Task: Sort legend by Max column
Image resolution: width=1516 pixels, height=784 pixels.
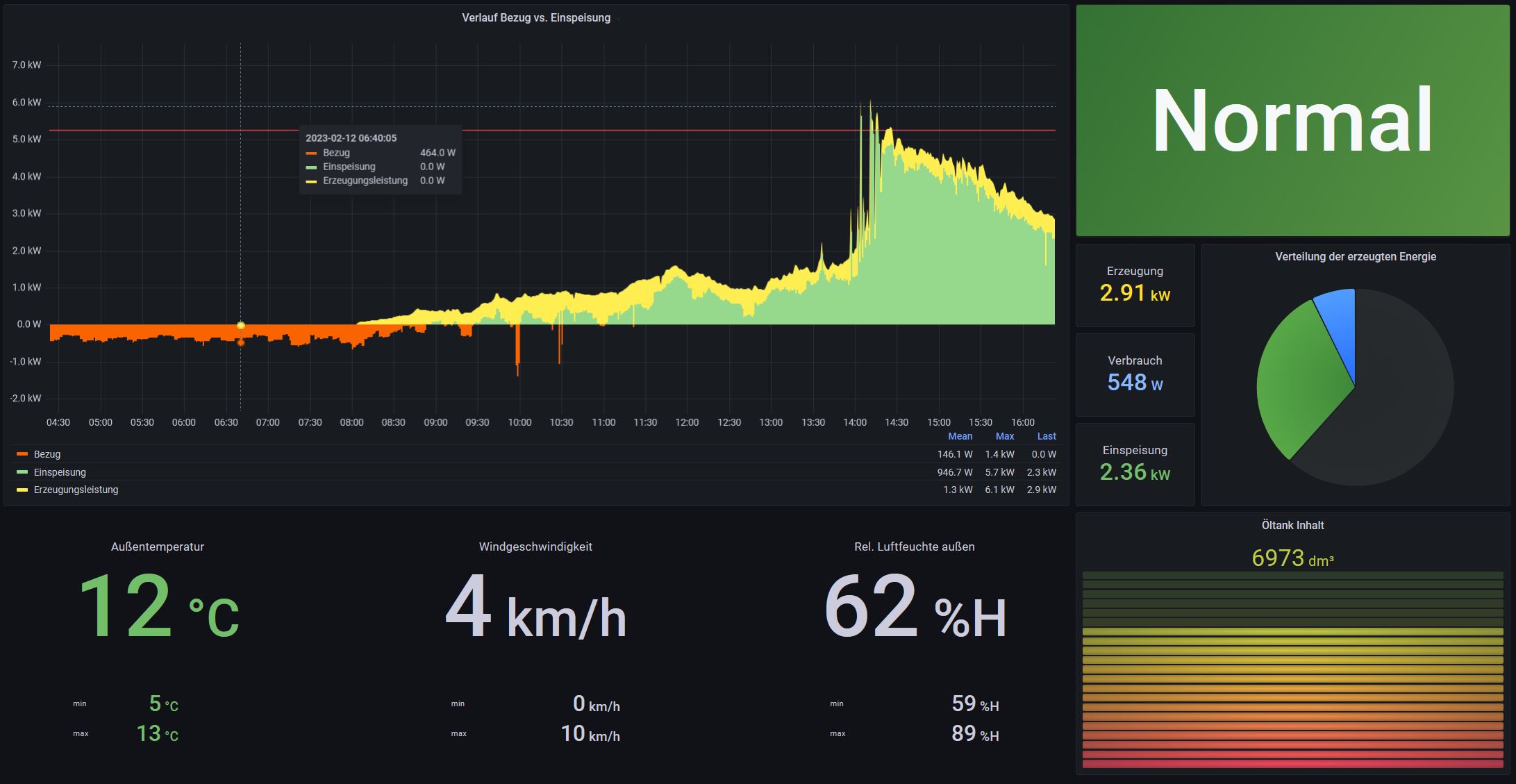Action: pos(1004,436)
